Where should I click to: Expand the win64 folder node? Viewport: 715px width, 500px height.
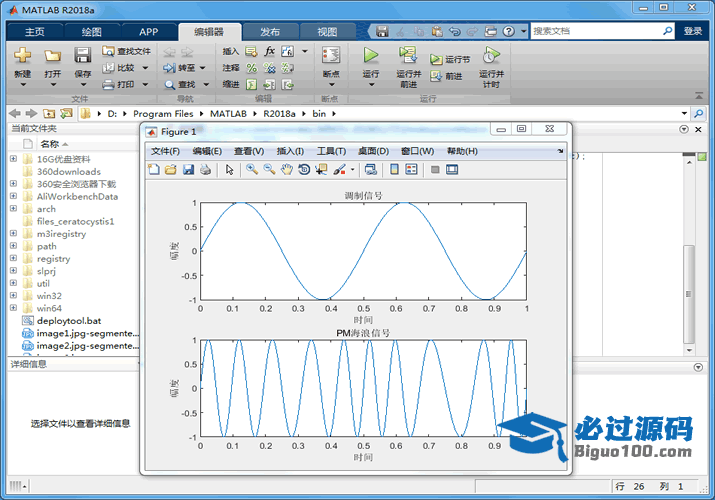tap(13, 308)
